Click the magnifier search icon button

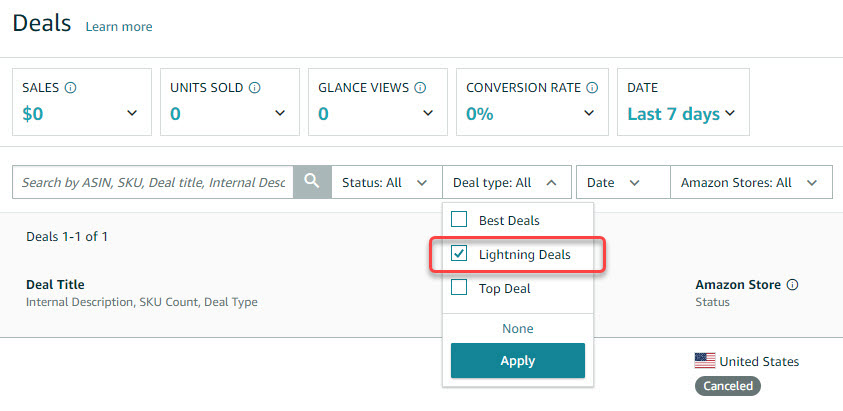click(312, 182)
